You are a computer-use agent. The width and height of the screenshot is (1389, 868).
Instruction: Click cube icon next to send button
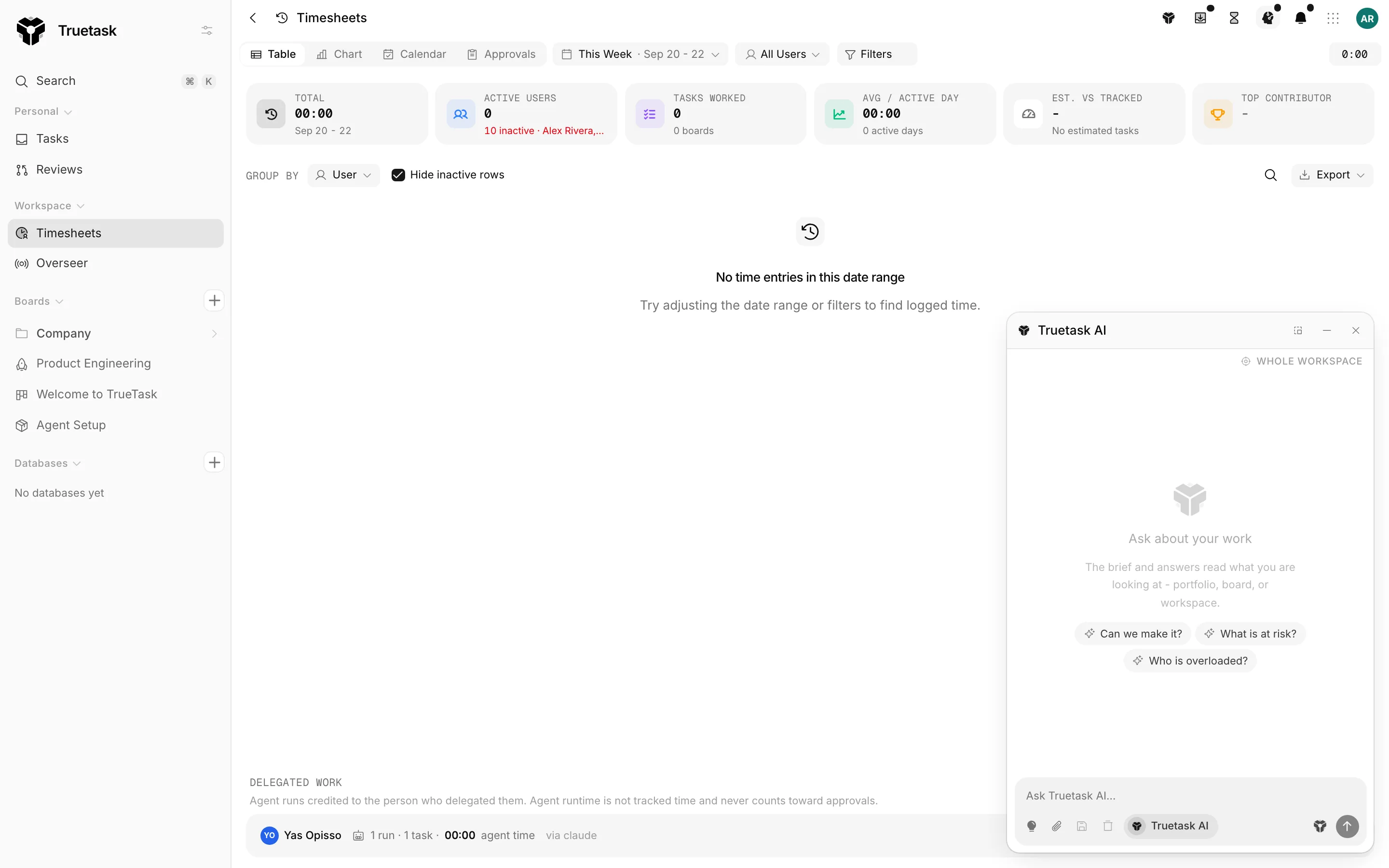[x=1320, y=826]
